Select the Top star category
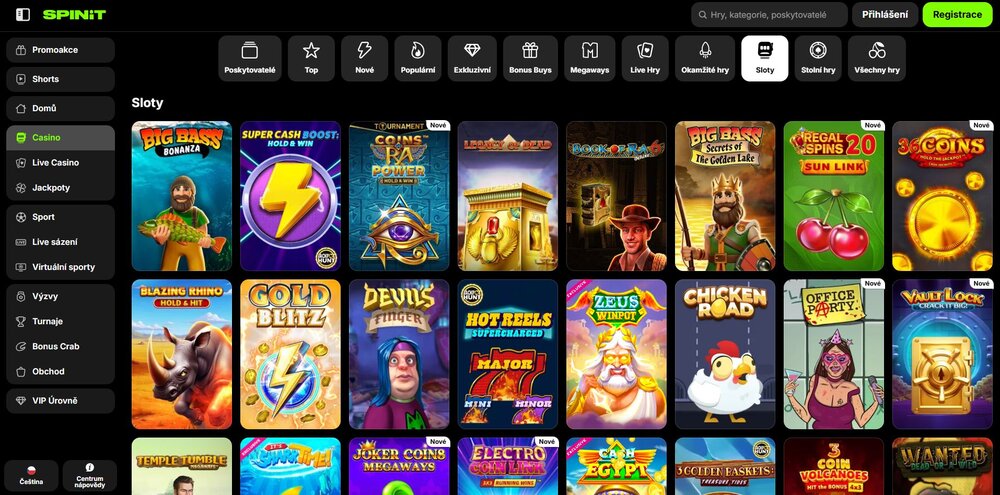Screen dimensions: 1000x495 tap(311, 58)
